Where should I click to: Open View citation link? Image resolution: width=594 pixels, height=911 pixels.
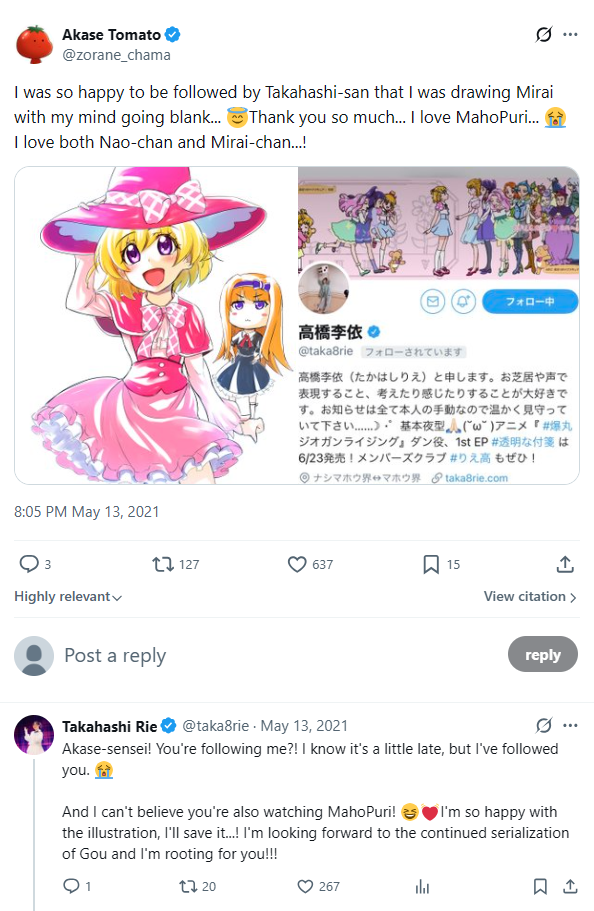coord(530,597)
